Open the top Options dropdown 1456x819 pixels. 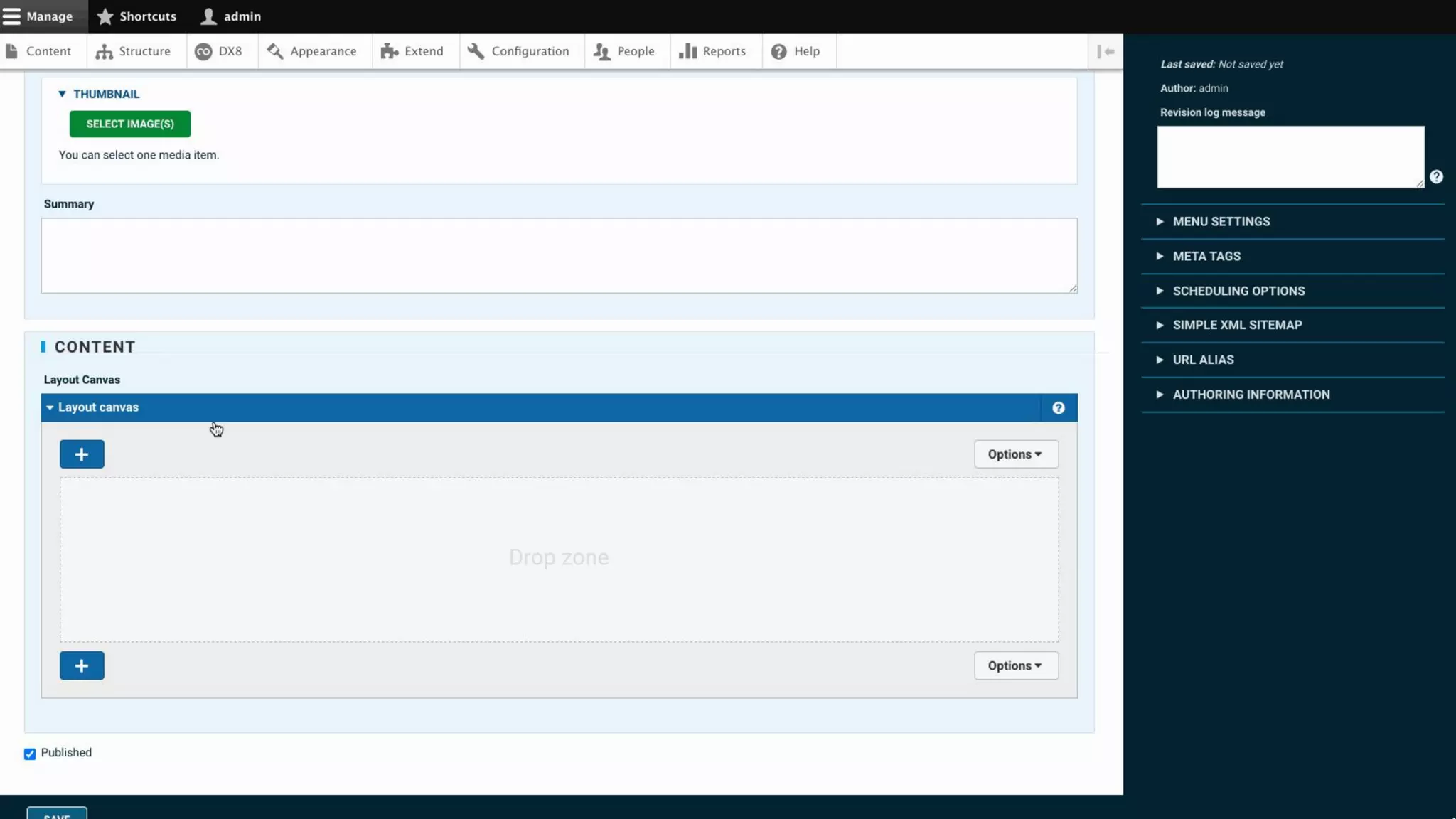coord(1015,454)
